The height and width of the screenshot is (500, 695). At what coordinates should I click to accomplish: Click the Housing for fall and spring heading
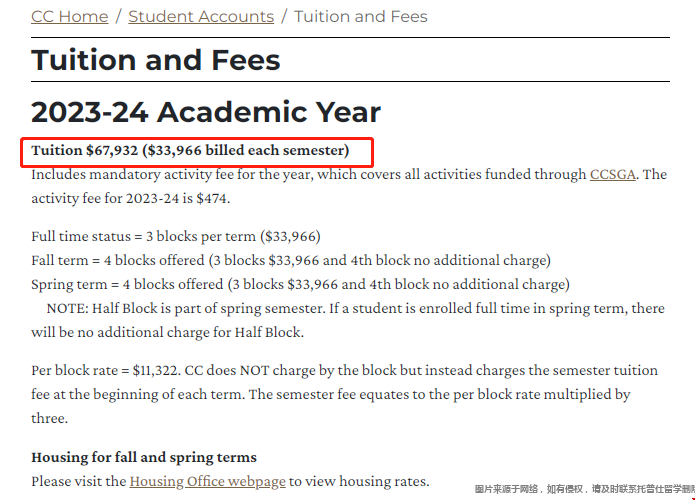tap(144, 457)
